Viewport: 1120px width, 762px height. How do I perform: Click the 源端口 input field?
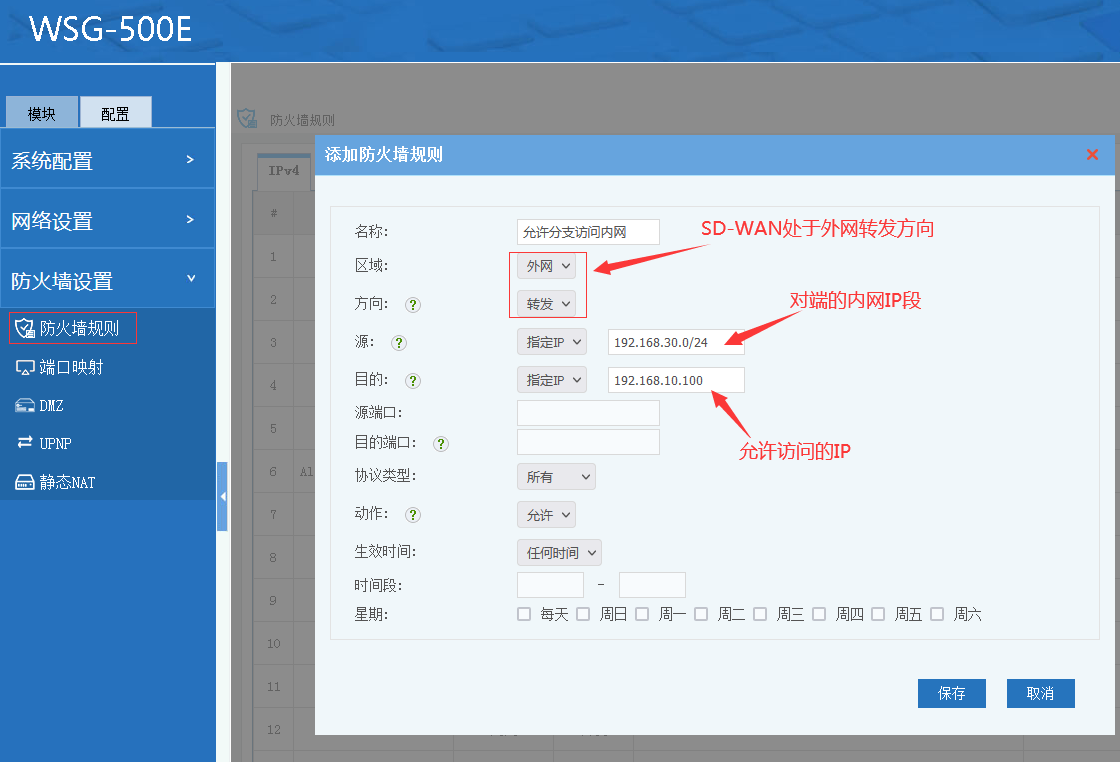[588, 412]
